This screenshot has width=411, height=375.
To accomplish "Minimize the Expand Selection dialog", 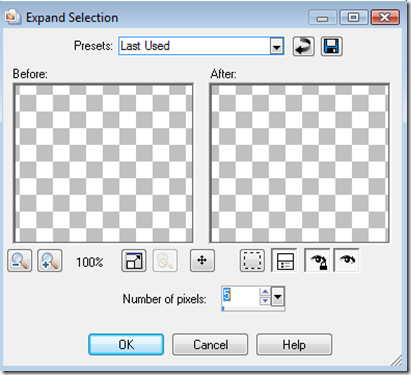I will point(322,17).
